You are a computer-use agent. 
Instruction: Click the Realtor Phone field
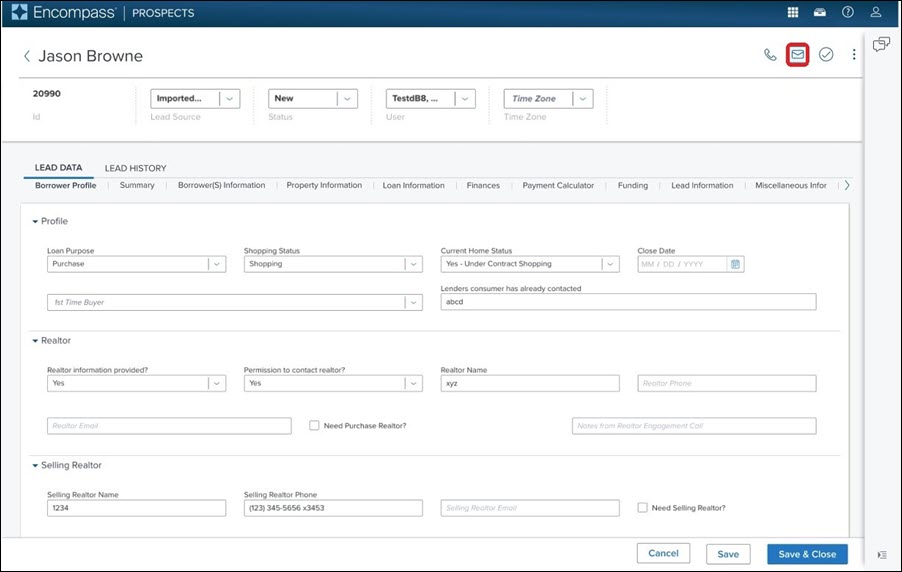click(x=727, y=383)
